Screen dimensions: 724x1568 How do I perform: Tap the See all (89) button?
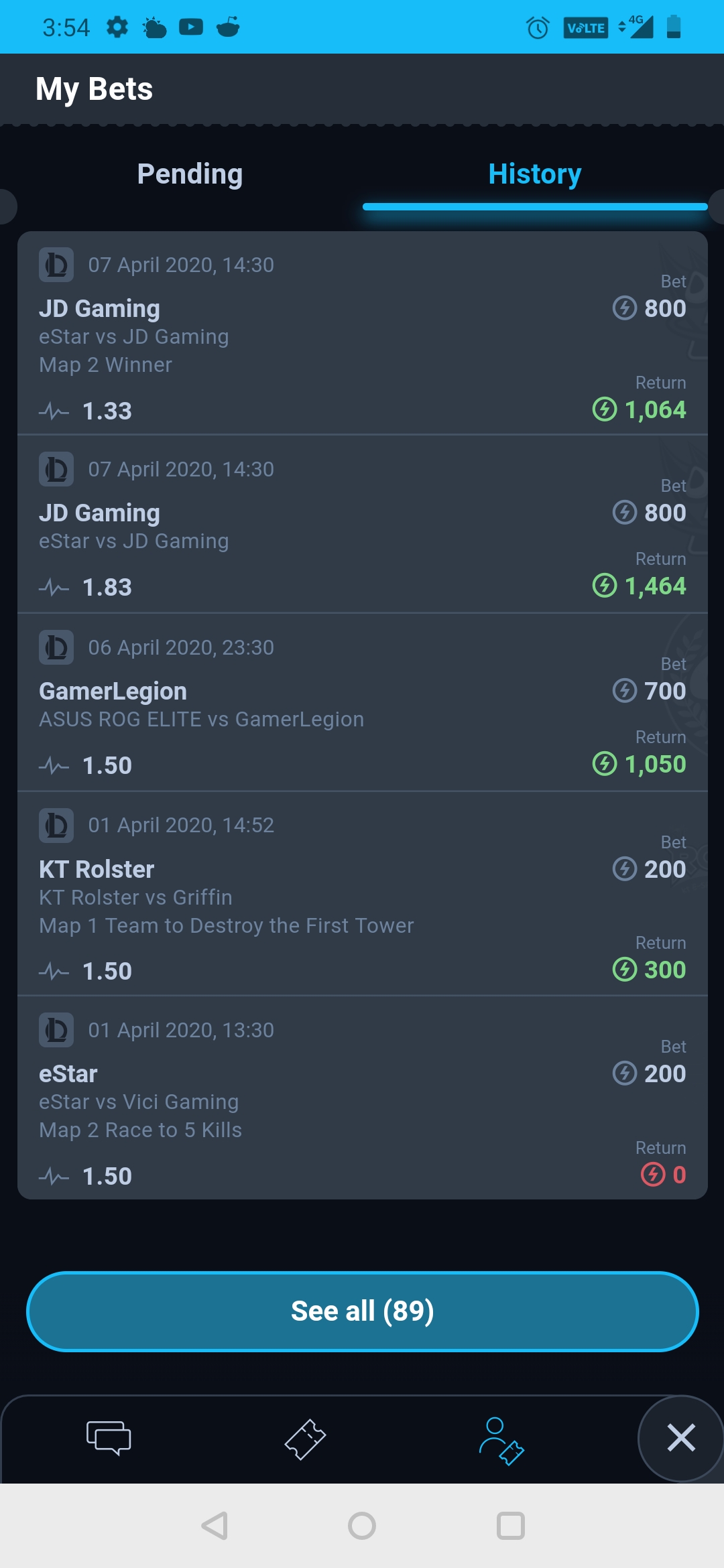[x=363, y=1311]
